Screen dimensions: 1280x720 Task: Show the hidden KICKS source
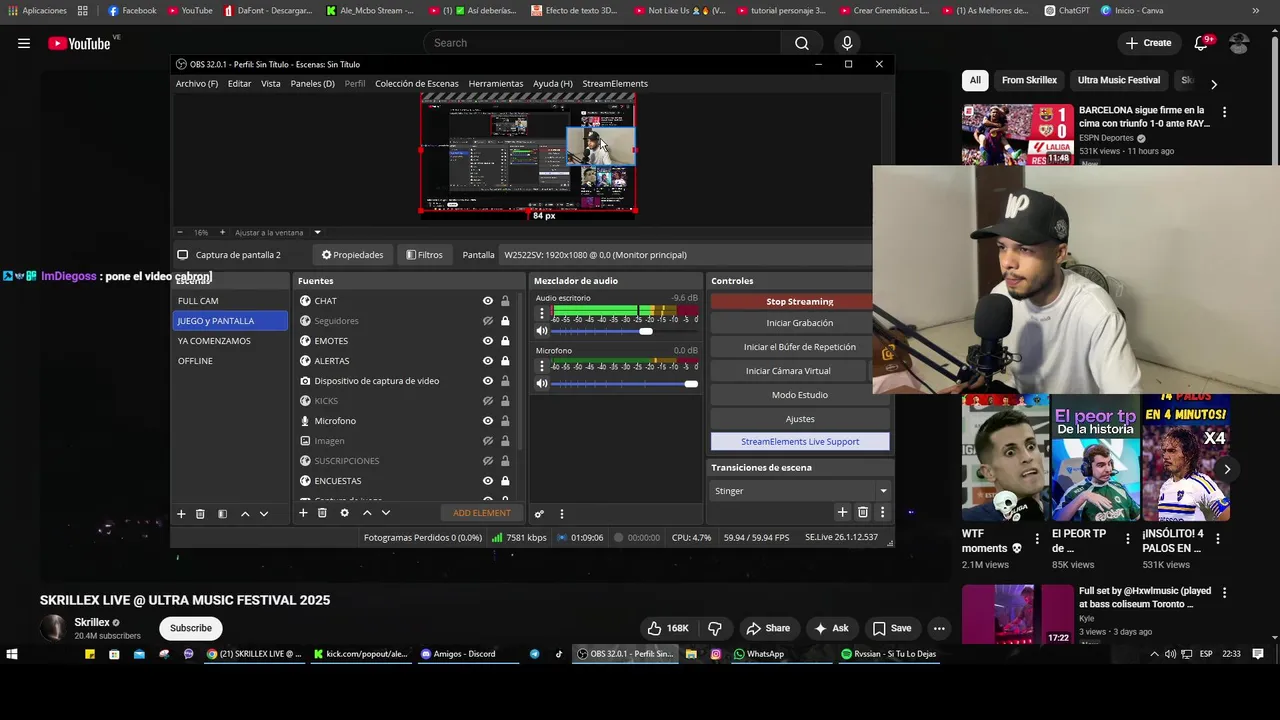488,401
